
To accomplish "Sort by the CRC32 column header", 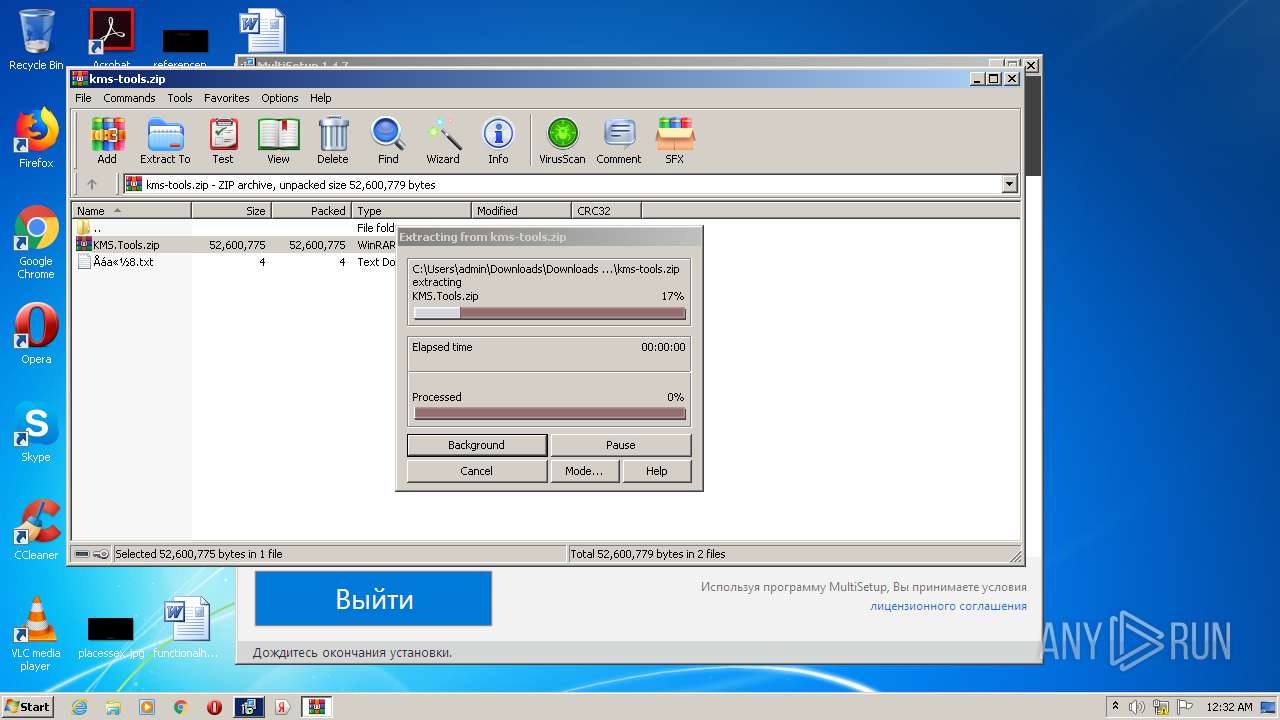I will pos(606,210).
